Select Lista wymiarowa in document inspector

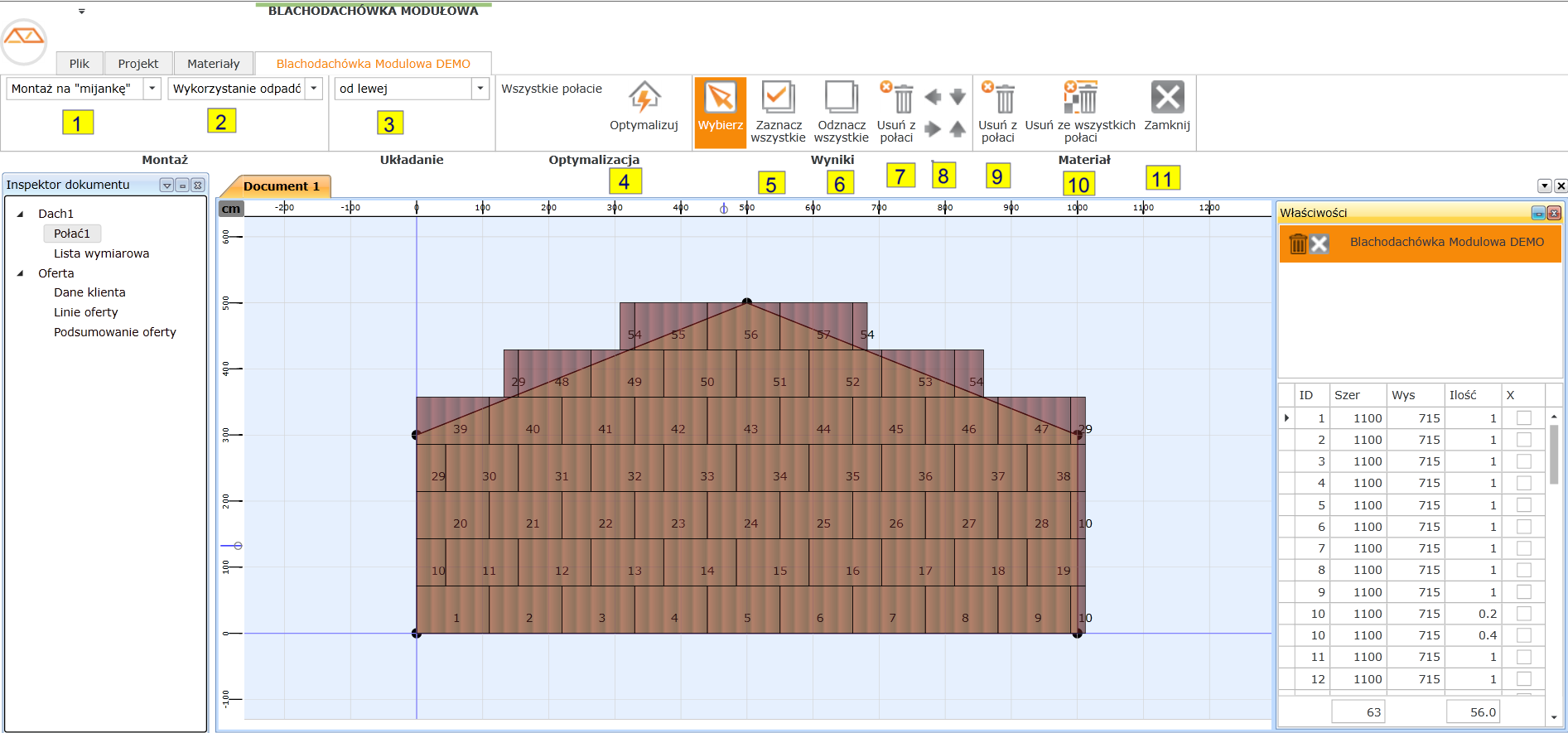pos(101,253)
